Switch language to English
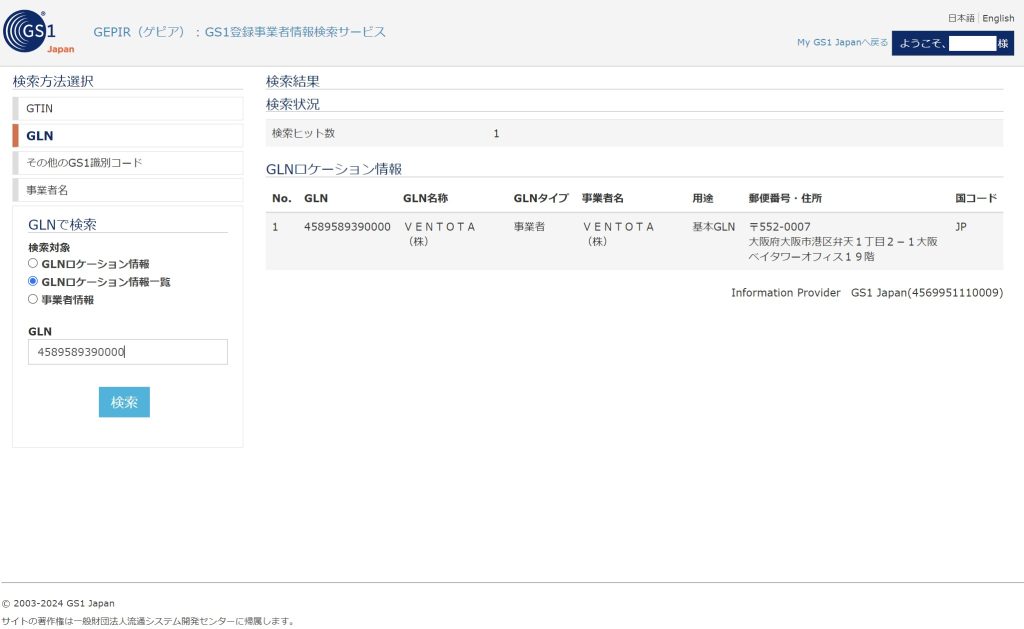 click(998, 18)
